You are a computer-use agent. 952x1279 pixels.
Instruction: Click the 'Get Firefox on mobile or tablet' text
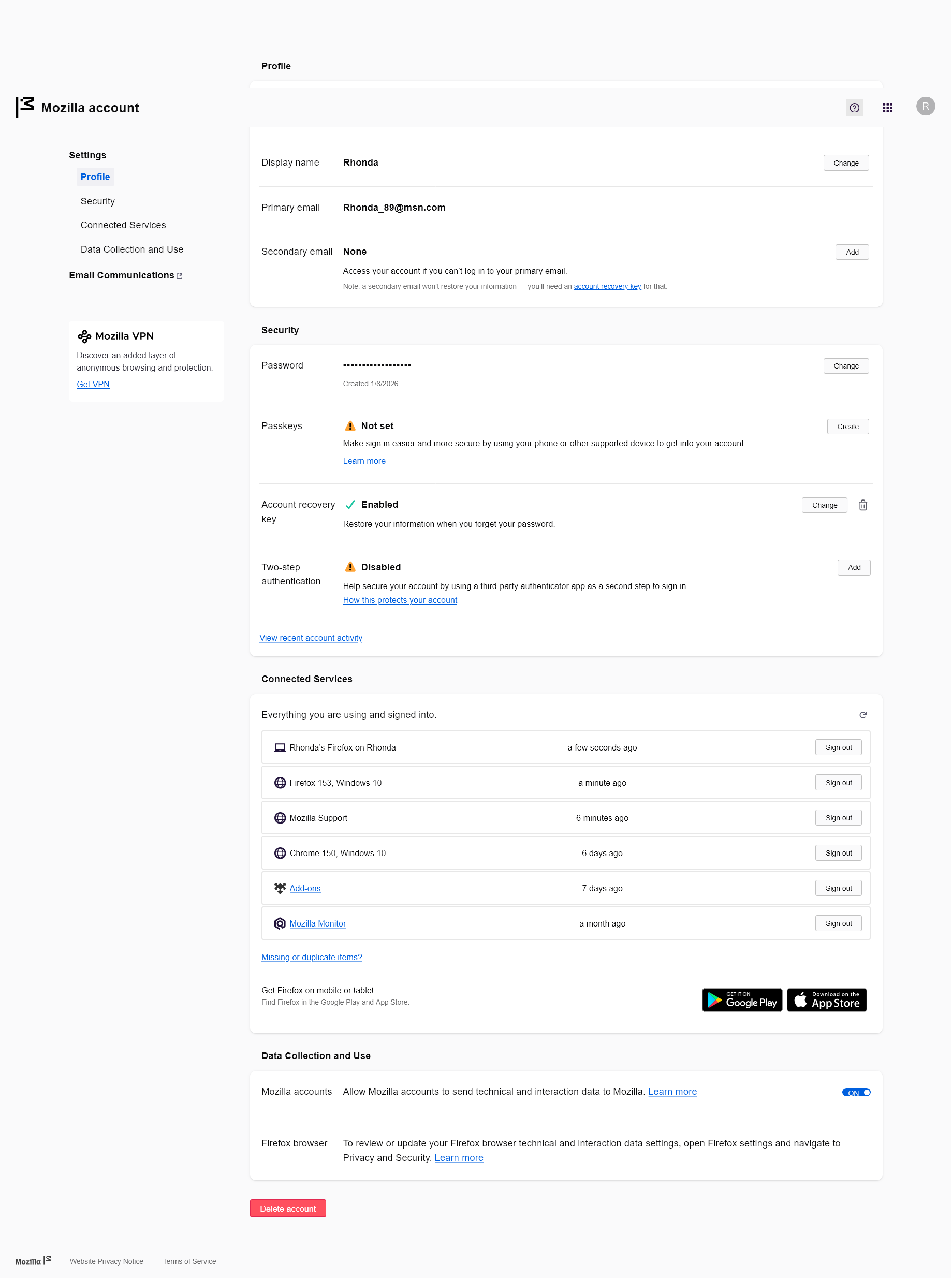click(317, 990)
